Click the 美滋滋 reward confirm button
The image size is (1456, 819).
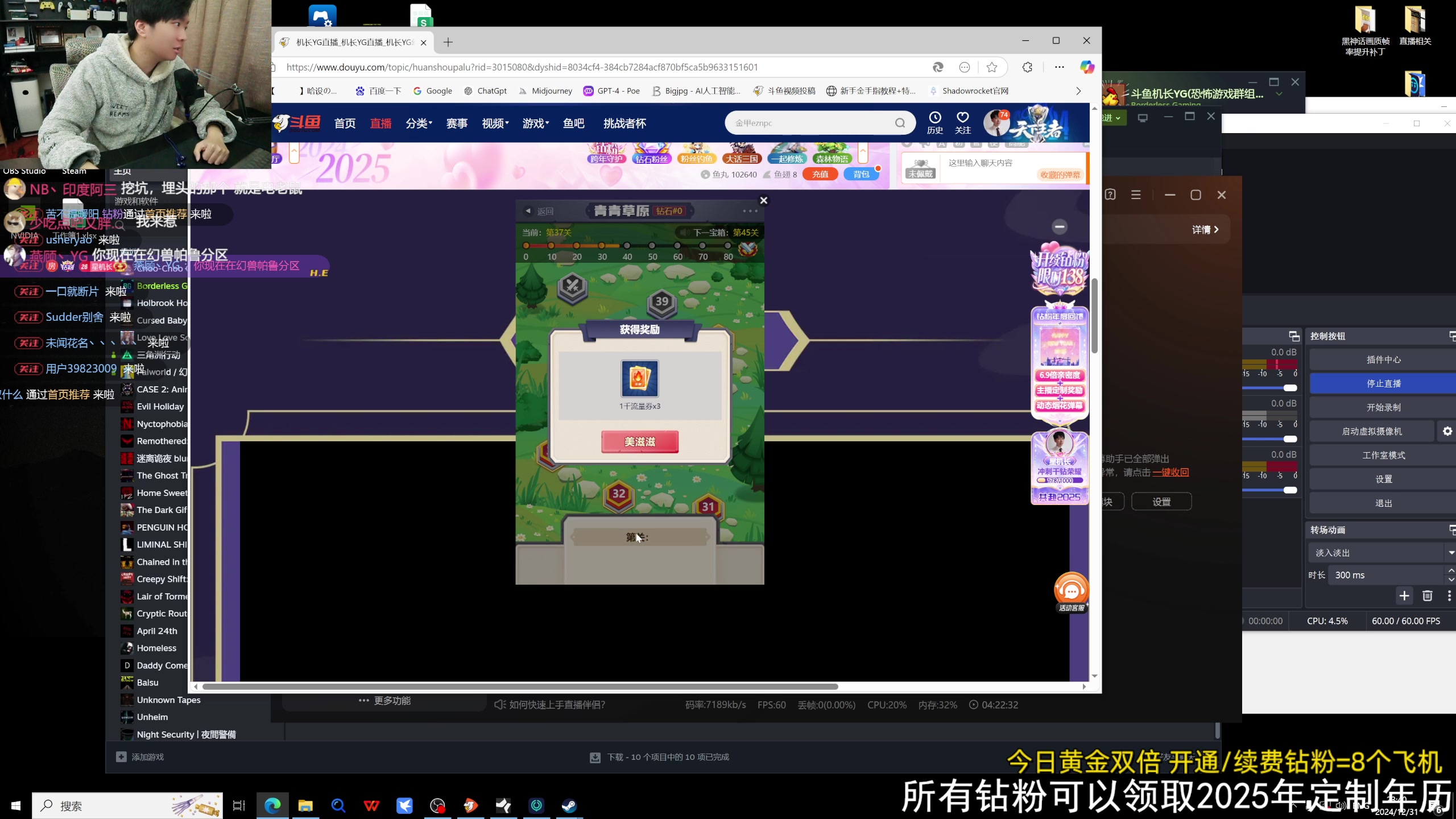pyautogui.click(x=640, y=442)
